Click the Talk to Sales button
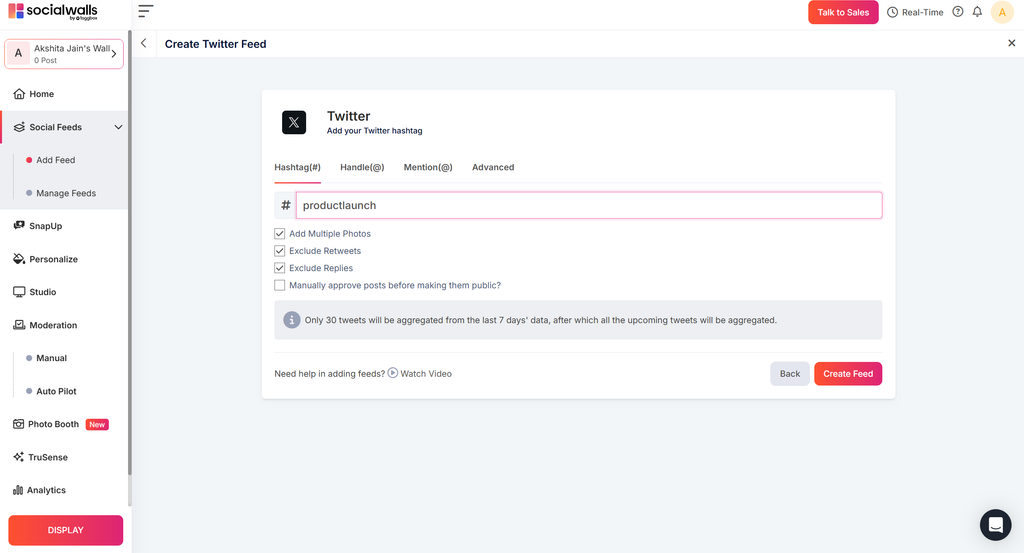 click(x=843, y=12)
